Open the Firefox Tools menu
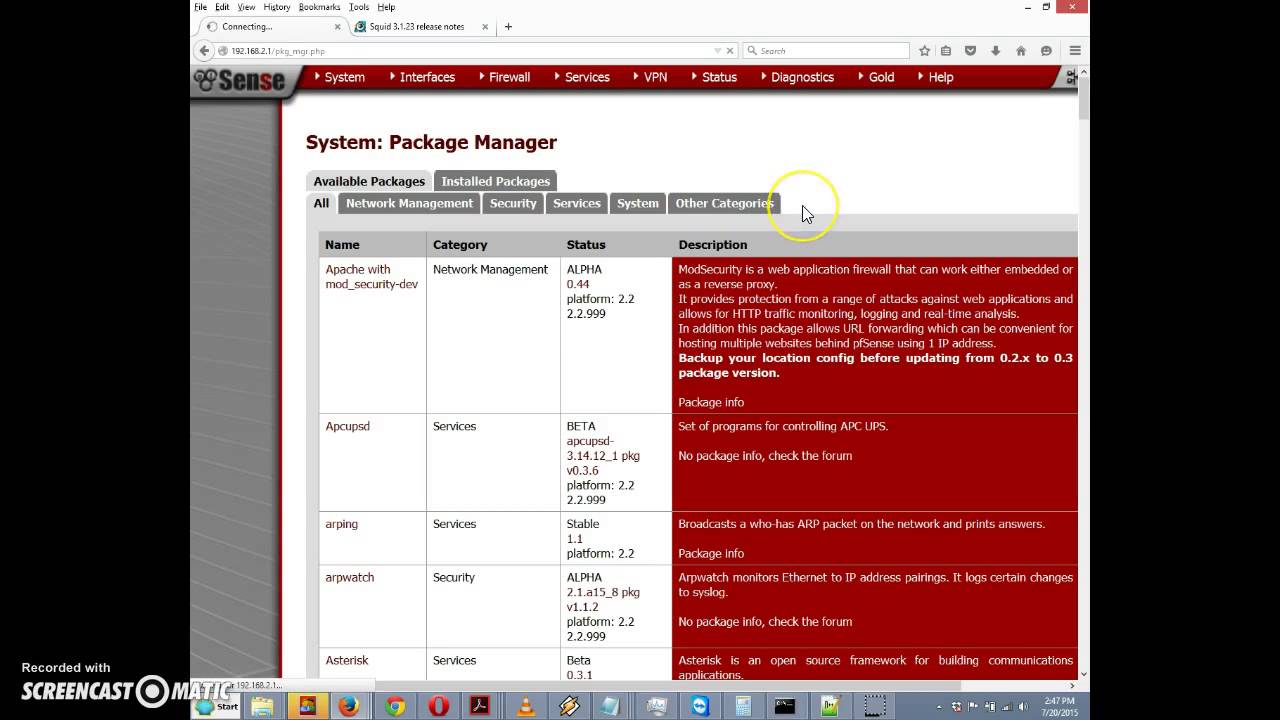The height and width of the screenshot is (720, 1280). coord(359,7)
